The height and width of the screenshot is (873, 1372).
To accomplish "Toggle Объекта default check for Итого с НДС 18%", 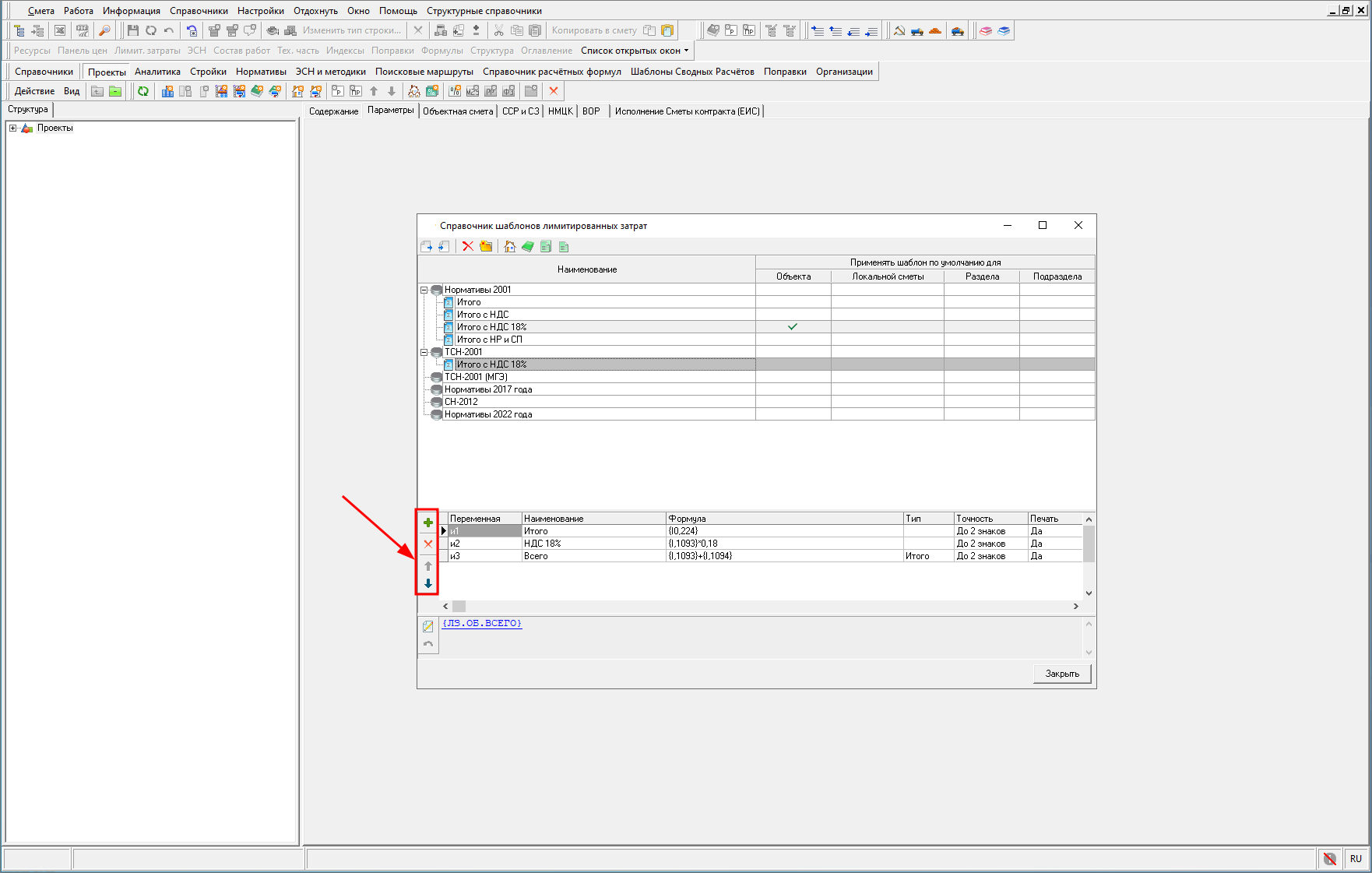I will pyautogui.click(x=793, y=327).
